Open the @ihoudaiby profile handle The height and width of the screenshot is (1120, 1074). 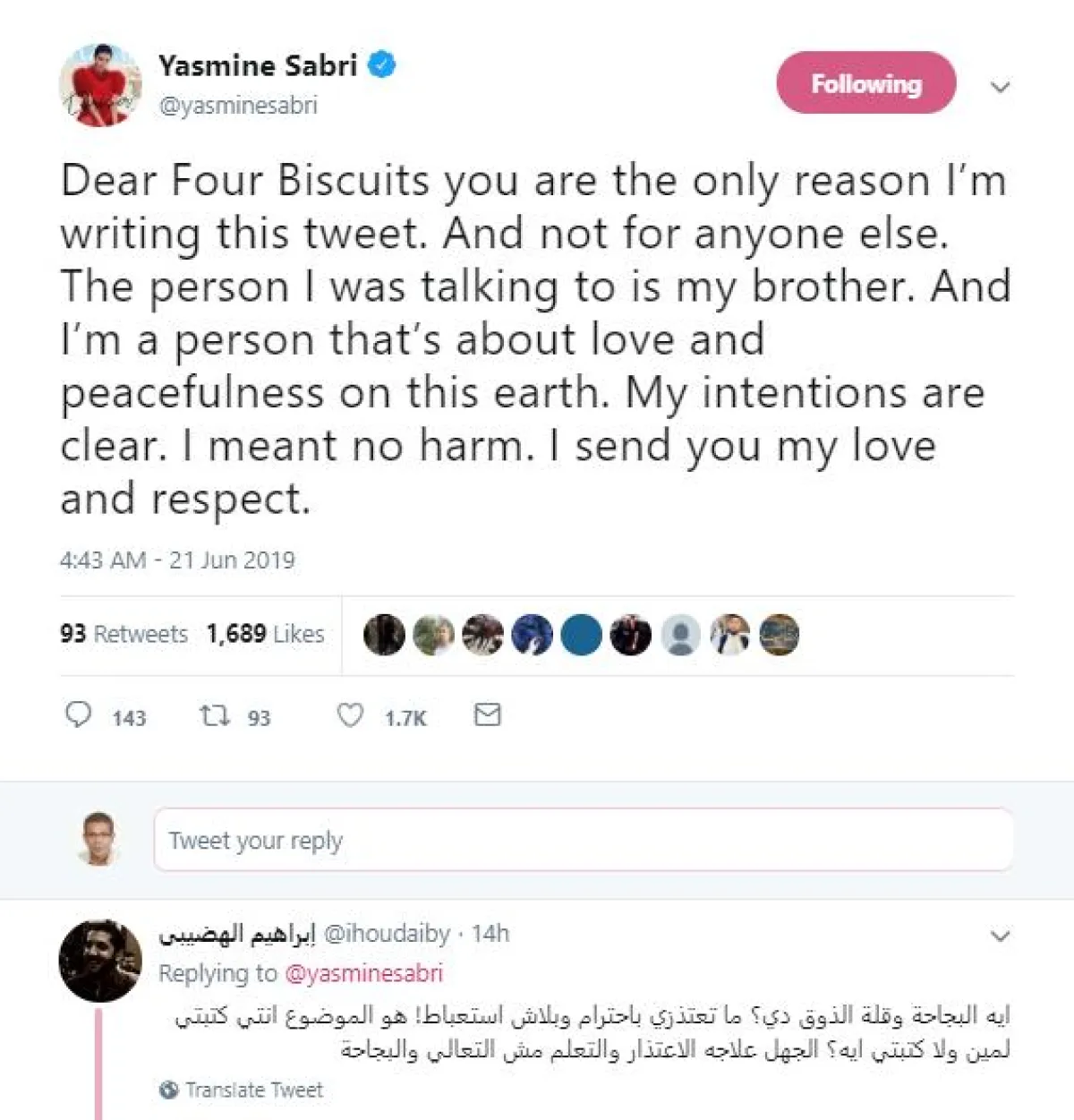pos(387,934)
